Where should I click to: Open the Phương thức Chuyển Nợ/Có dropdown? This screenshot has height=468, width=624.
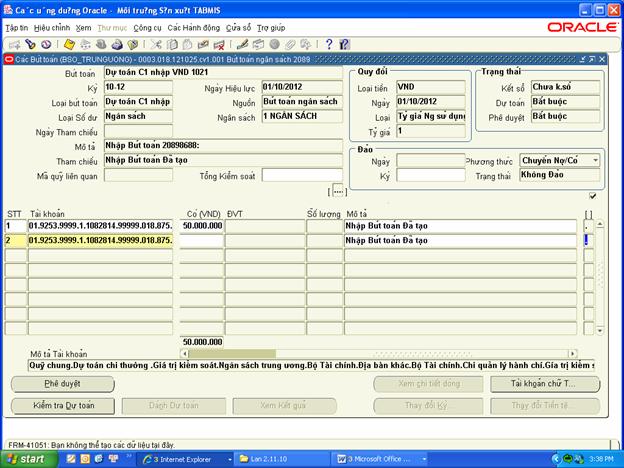(x=595, y=160)
